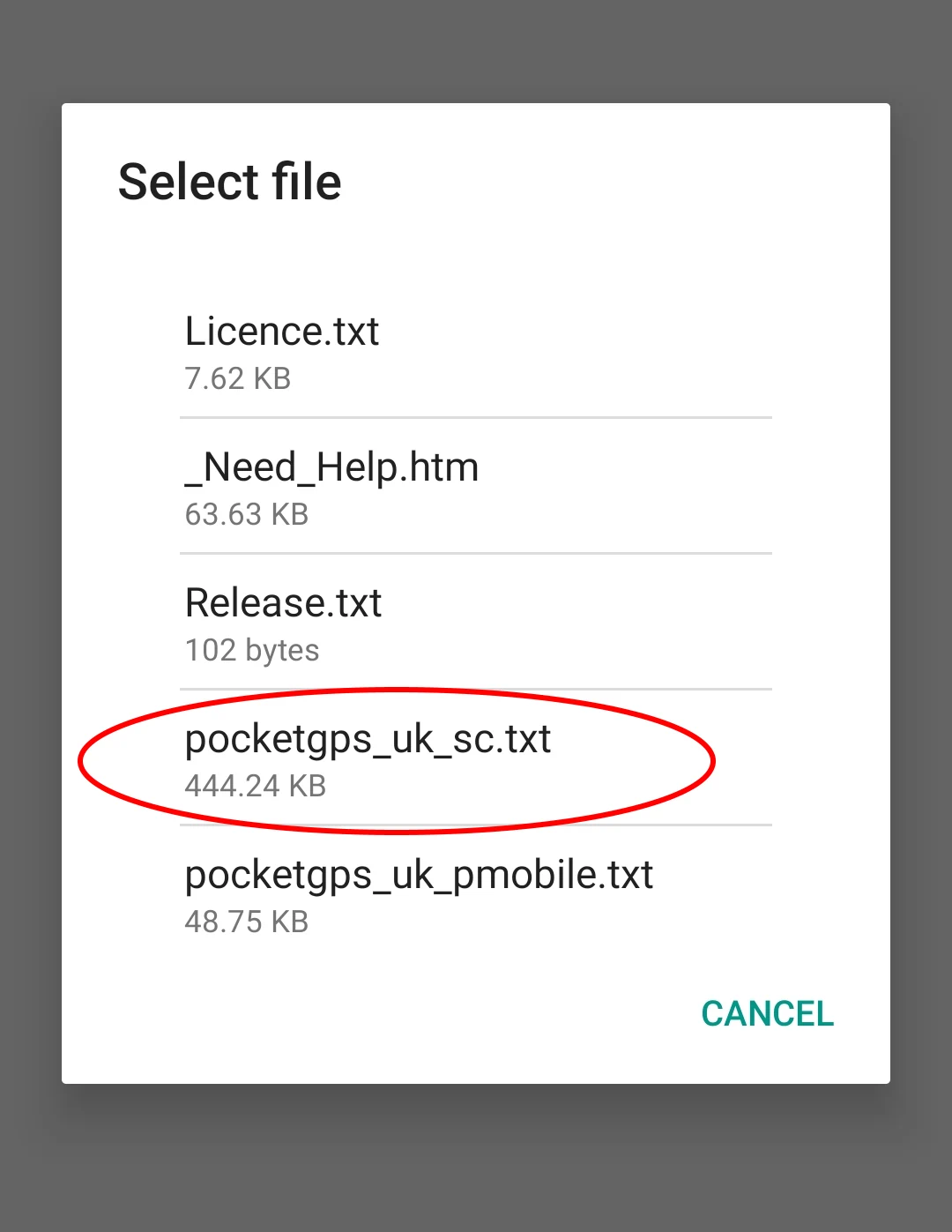
Task: Tap the 444.24 KB size label
Action: click(x=256, y=787)
